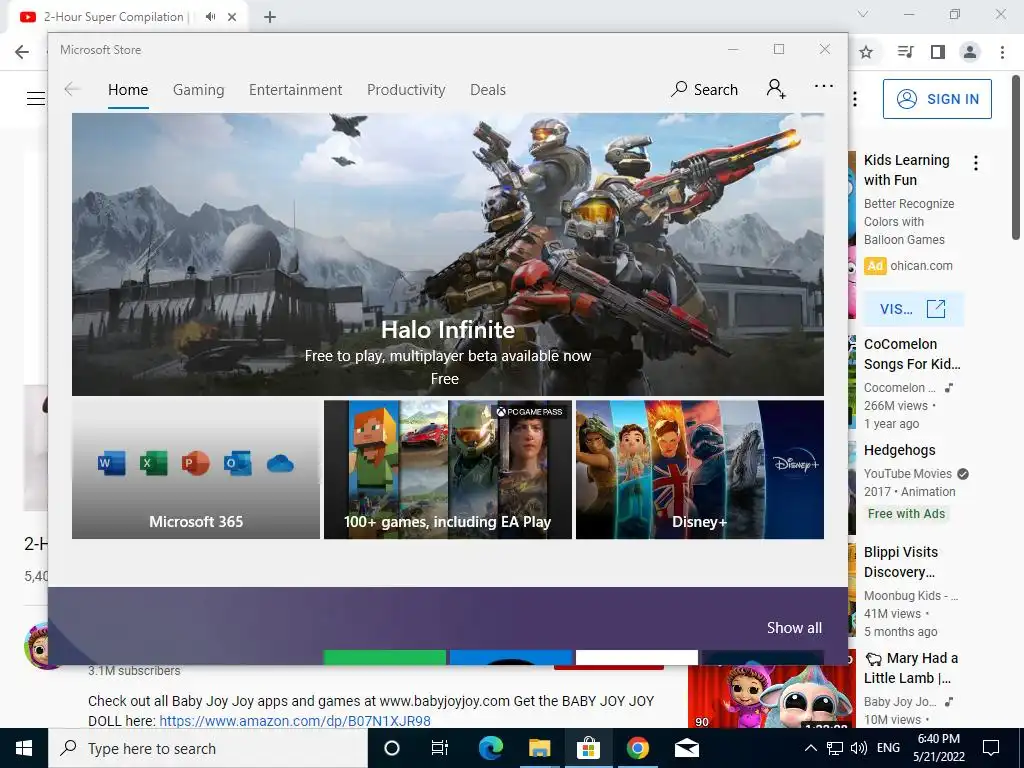
Task: Open the Chrome three-dot menu
Action: 1002,52
